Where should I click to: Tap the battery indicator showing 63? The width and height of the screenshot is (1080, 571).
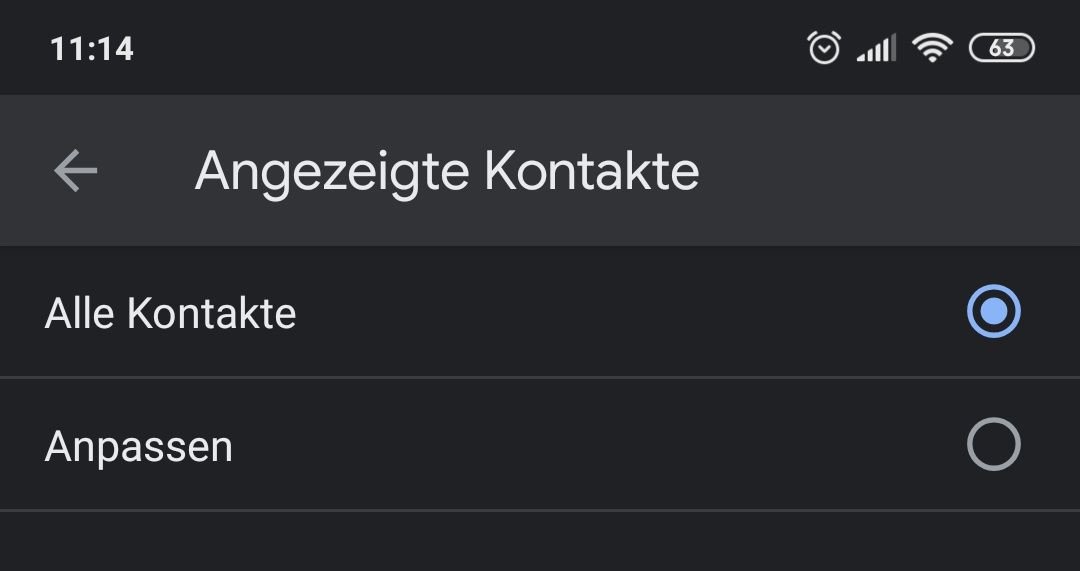[1001, 48]
